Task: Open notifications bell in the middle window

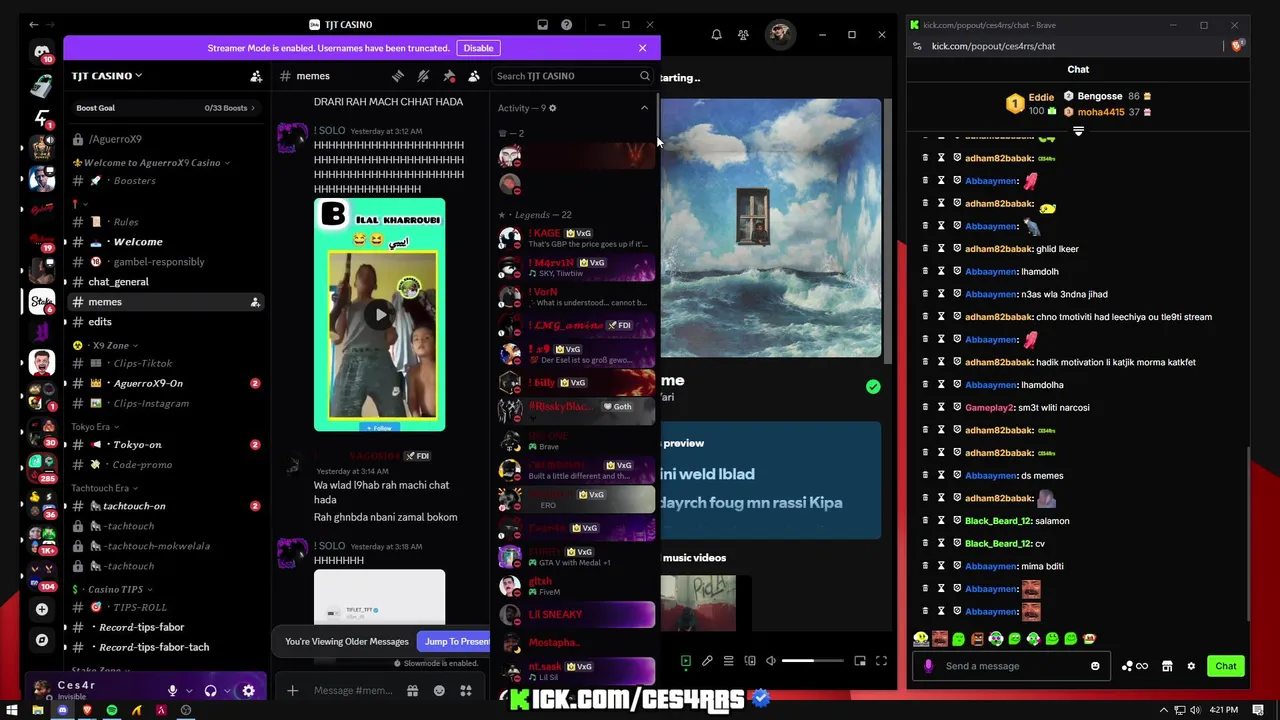Action: click(x=716, y=35)
